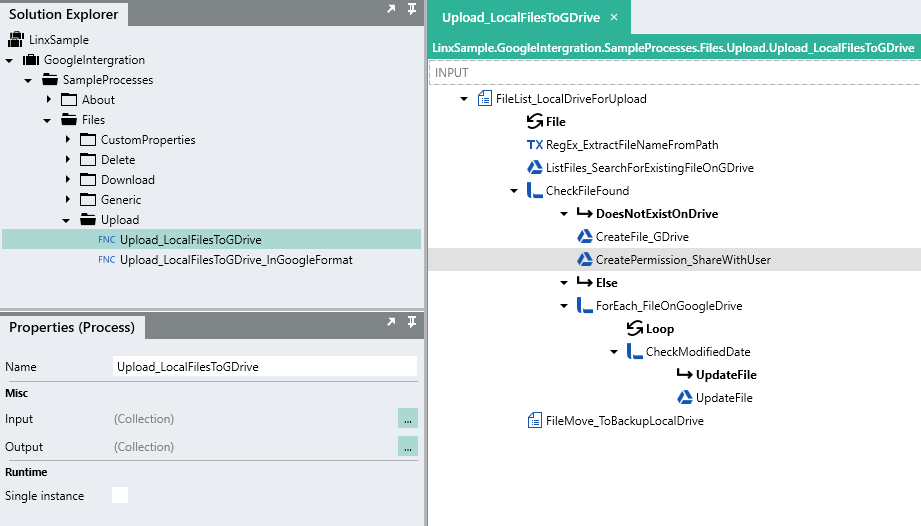Collapse the SampleProcesses folder

28,80
